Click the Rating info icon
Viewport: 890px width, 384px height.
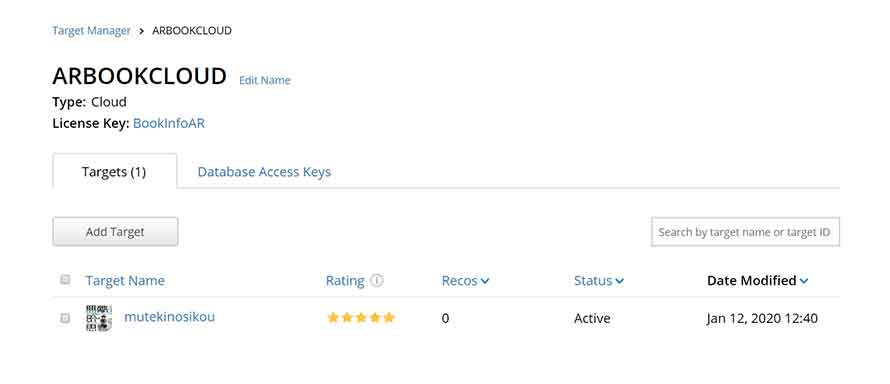coord(377,280)
